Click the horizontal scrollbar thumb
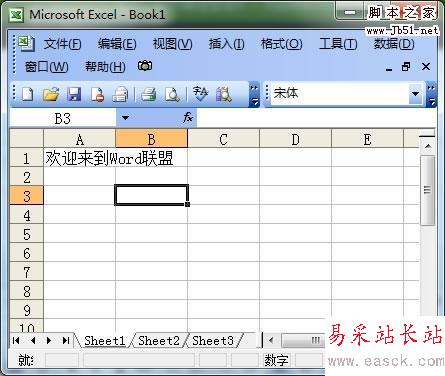The width and height of the screenshot is (445, 376). [x=303, y=341]
